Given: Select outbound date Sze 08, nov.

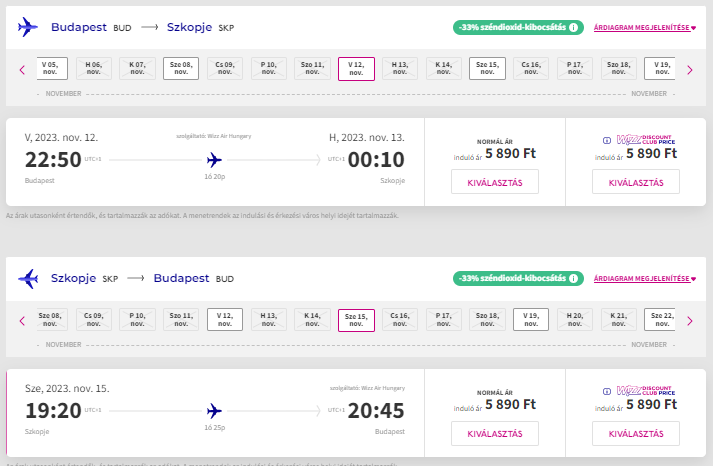Looking at the screenshot, I should pyautogui.click(x=181, y=69).
